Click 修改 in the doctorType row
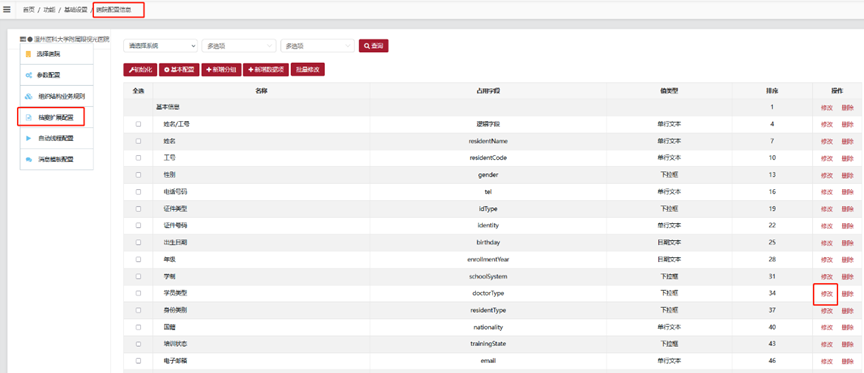The height and width of the screenshot is (373, 864). (827, 294)
